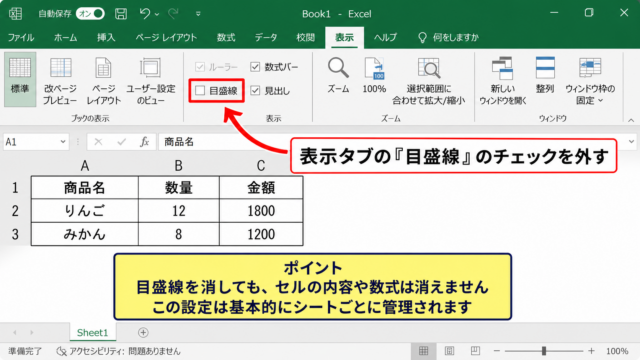Screen dimensions: 640x360
Task: Open the ズーム zoom dialog
Action: pos(338,76)
